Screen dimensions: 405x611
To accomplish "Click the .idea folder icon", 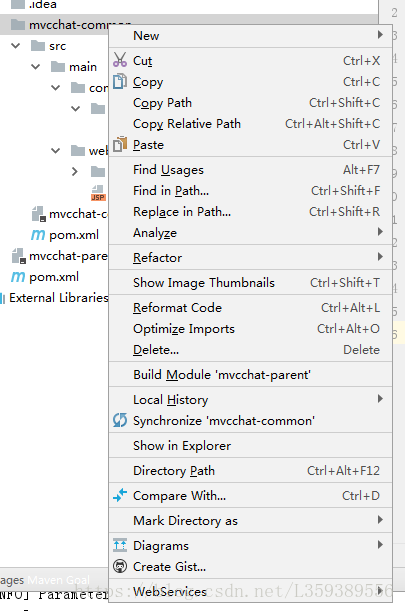I will click(18, 5).
